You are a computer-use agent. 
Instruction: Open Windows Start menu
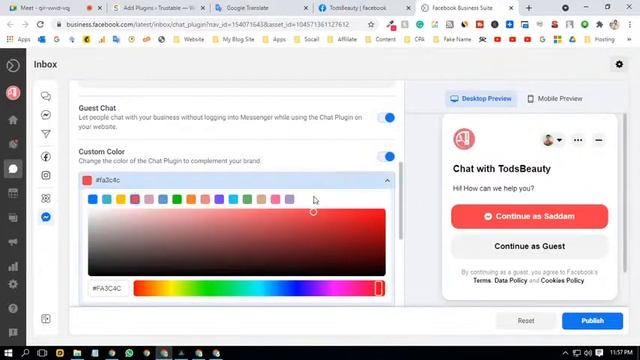coord(8,353)
